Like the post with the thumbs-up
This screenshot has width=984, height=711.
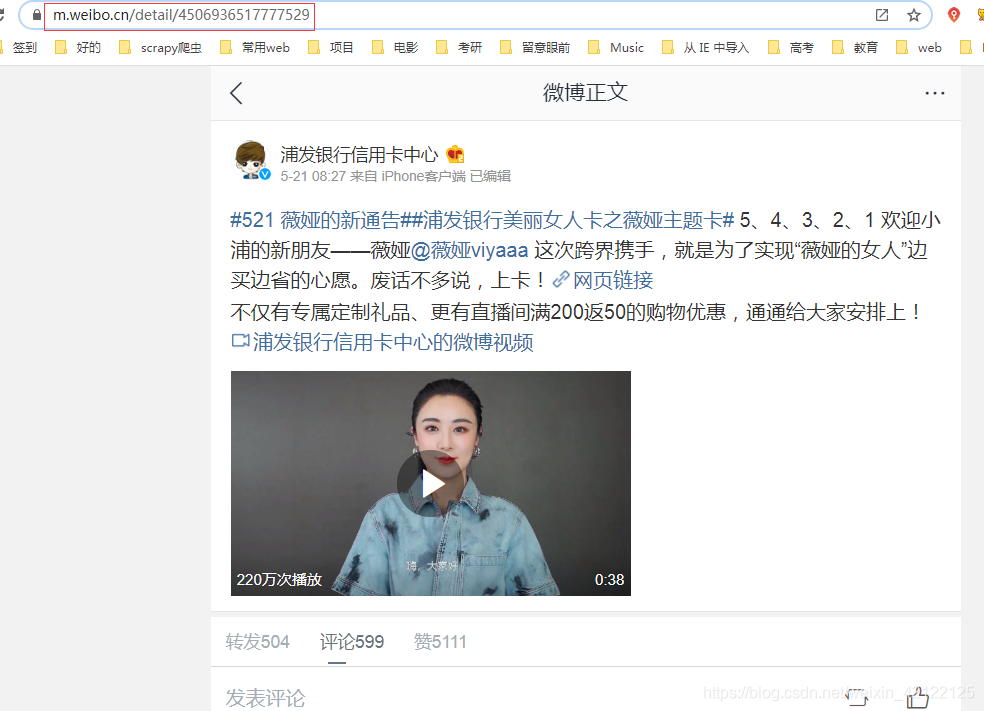pos(916,698)
